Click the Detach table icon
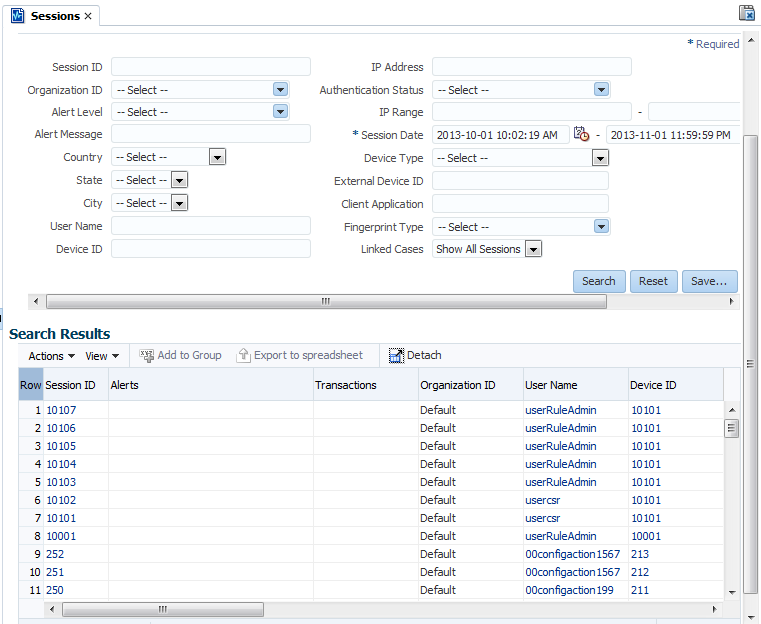Viewport: 761px width, 624px height. click(x=397, y=356)
